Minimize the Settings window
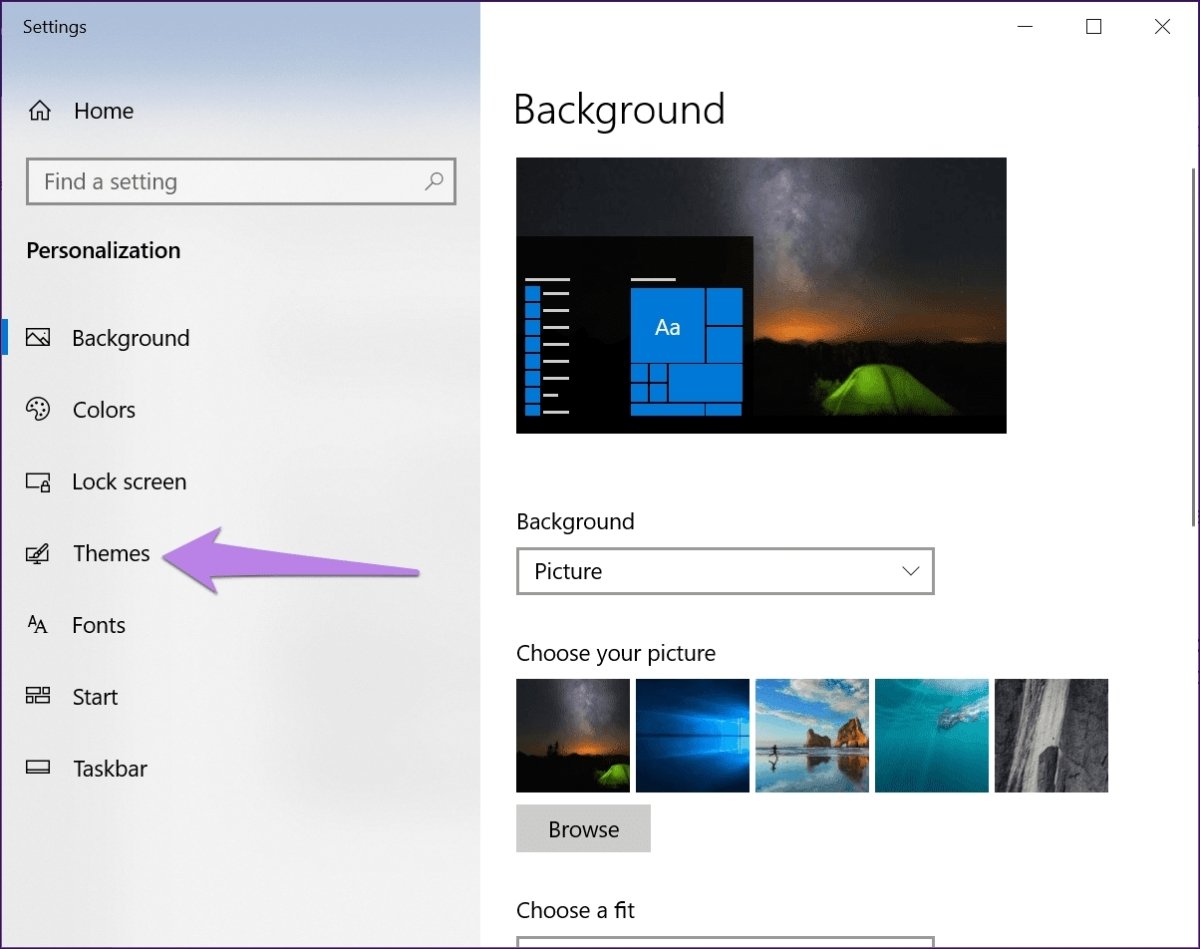1200x949 pixels. click(1025, 27)
